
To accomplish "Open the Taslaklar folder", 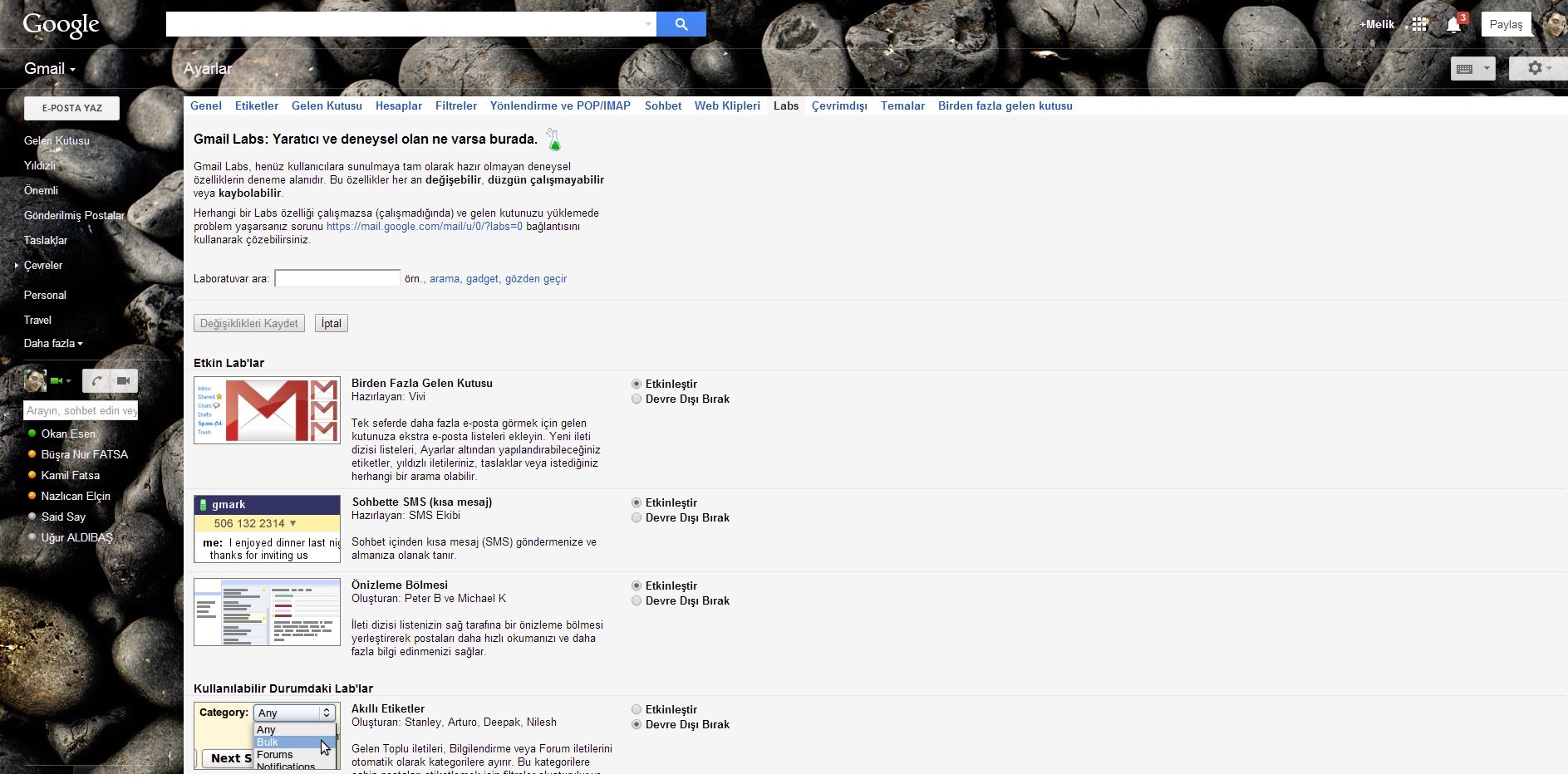I will [x=46, y=240].
